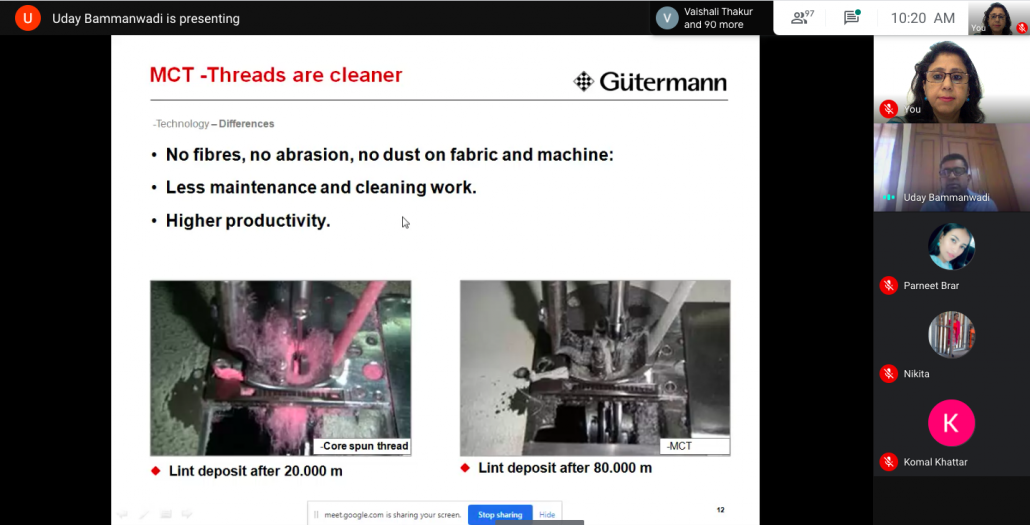Select Komal Khattar's 'K' avatar tile

[x=951, y=423]
